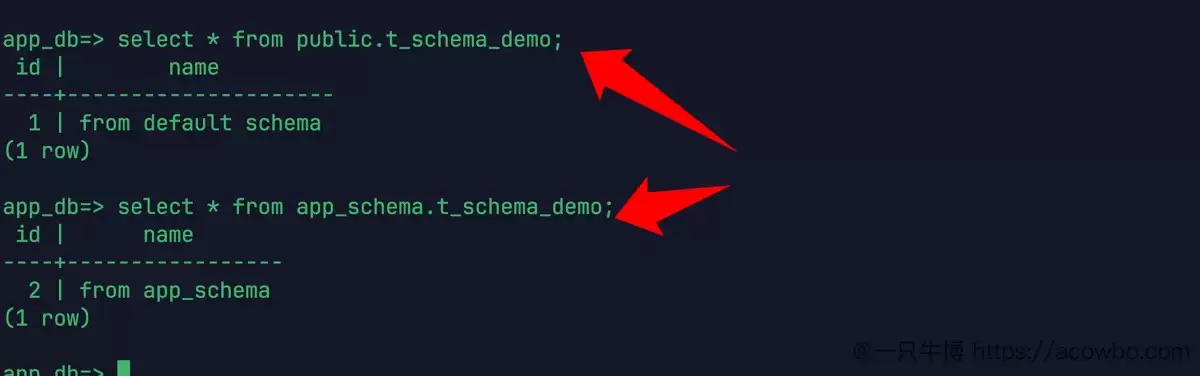Viewport: 1200px width, 376px height.
Task: Click the green terminal cursor block
Action: (x=124, y=368)
